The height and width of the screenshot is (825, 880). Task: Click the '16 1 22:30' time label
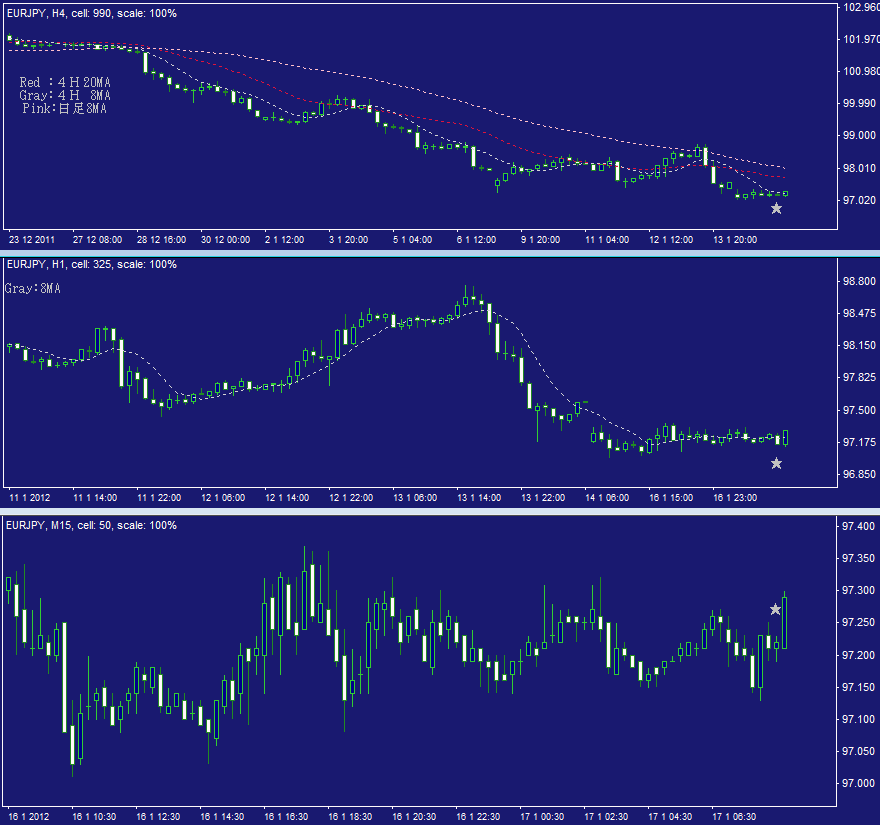[x=478, y=817]
